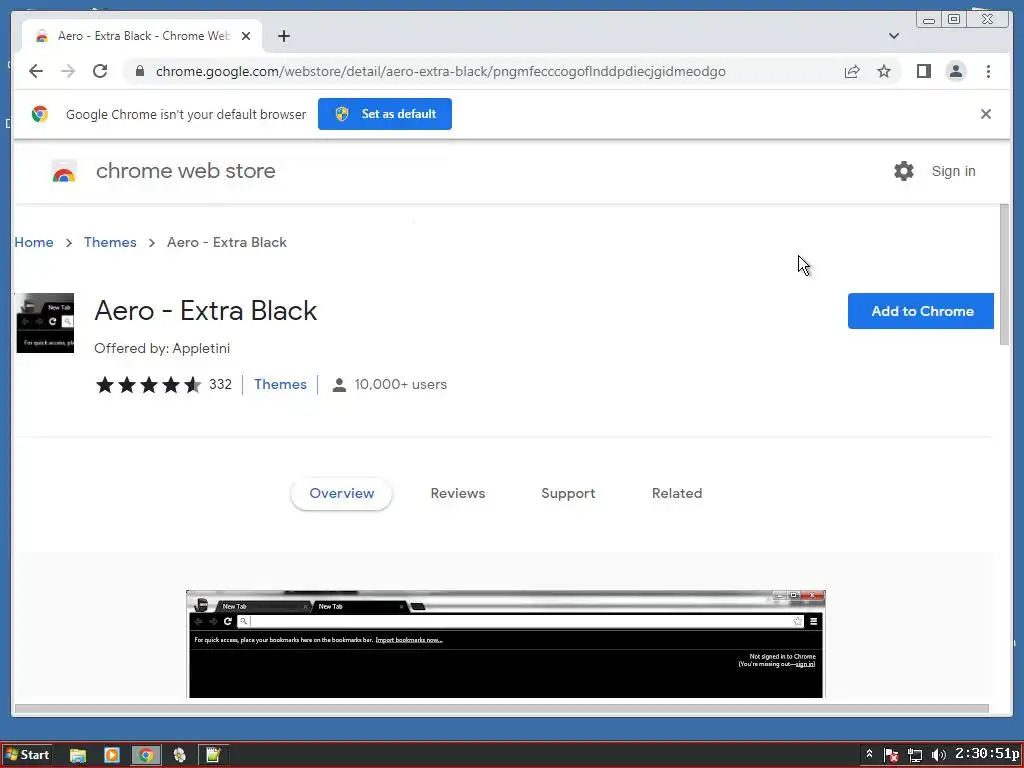Click Chrome icon in the taskbar
Image resolution: width=1024 pixels, height=768 pixels.
pos(146,756)
